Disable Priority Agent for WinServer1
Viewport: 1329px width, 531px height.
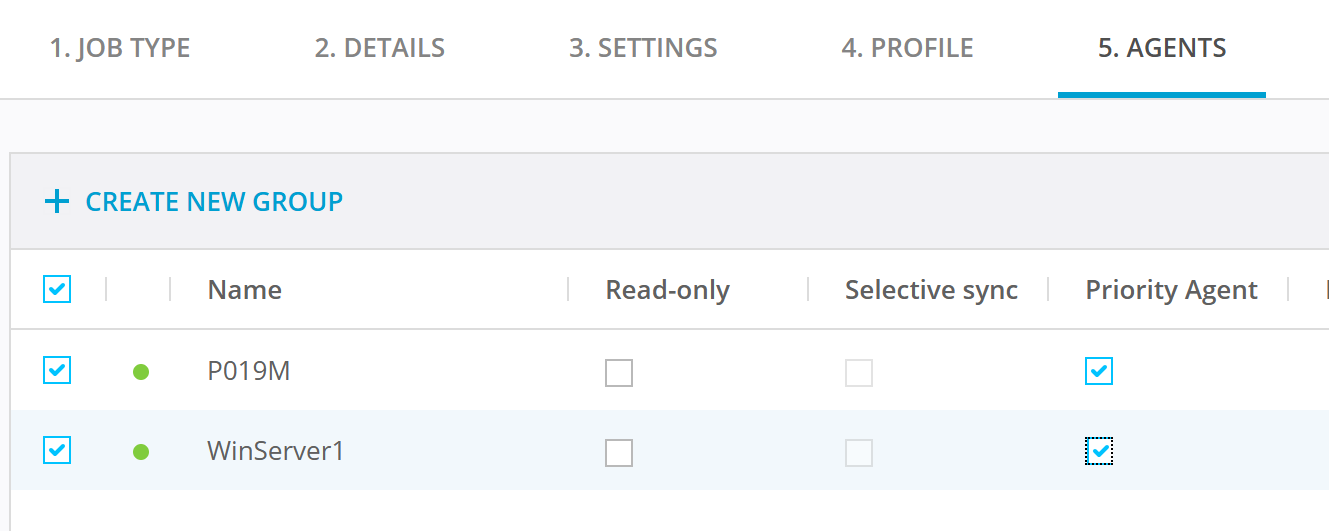pyautogui.click(x=1099, y=452)
